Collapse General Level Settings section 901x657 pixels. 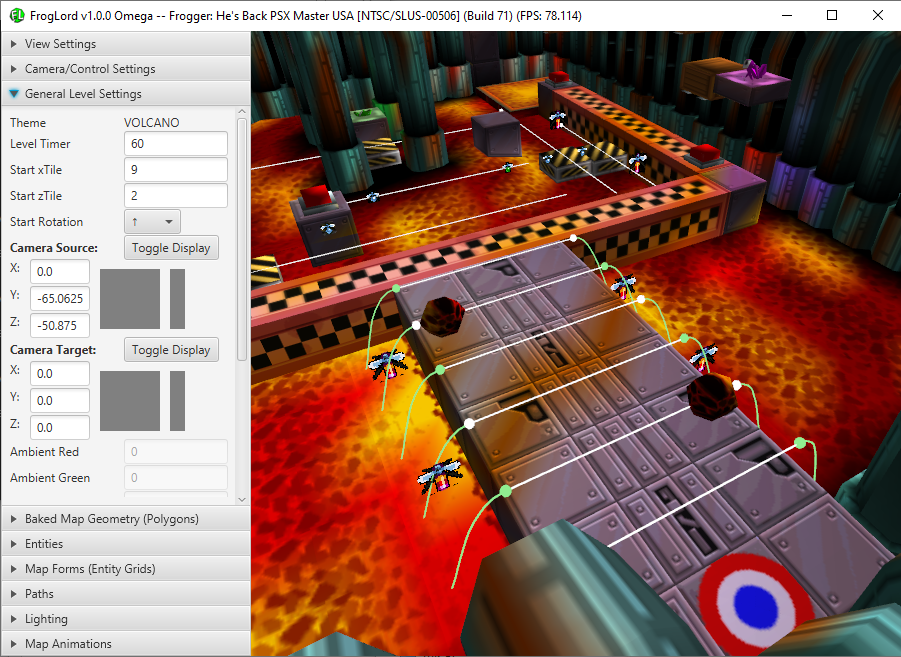point(126,94)
